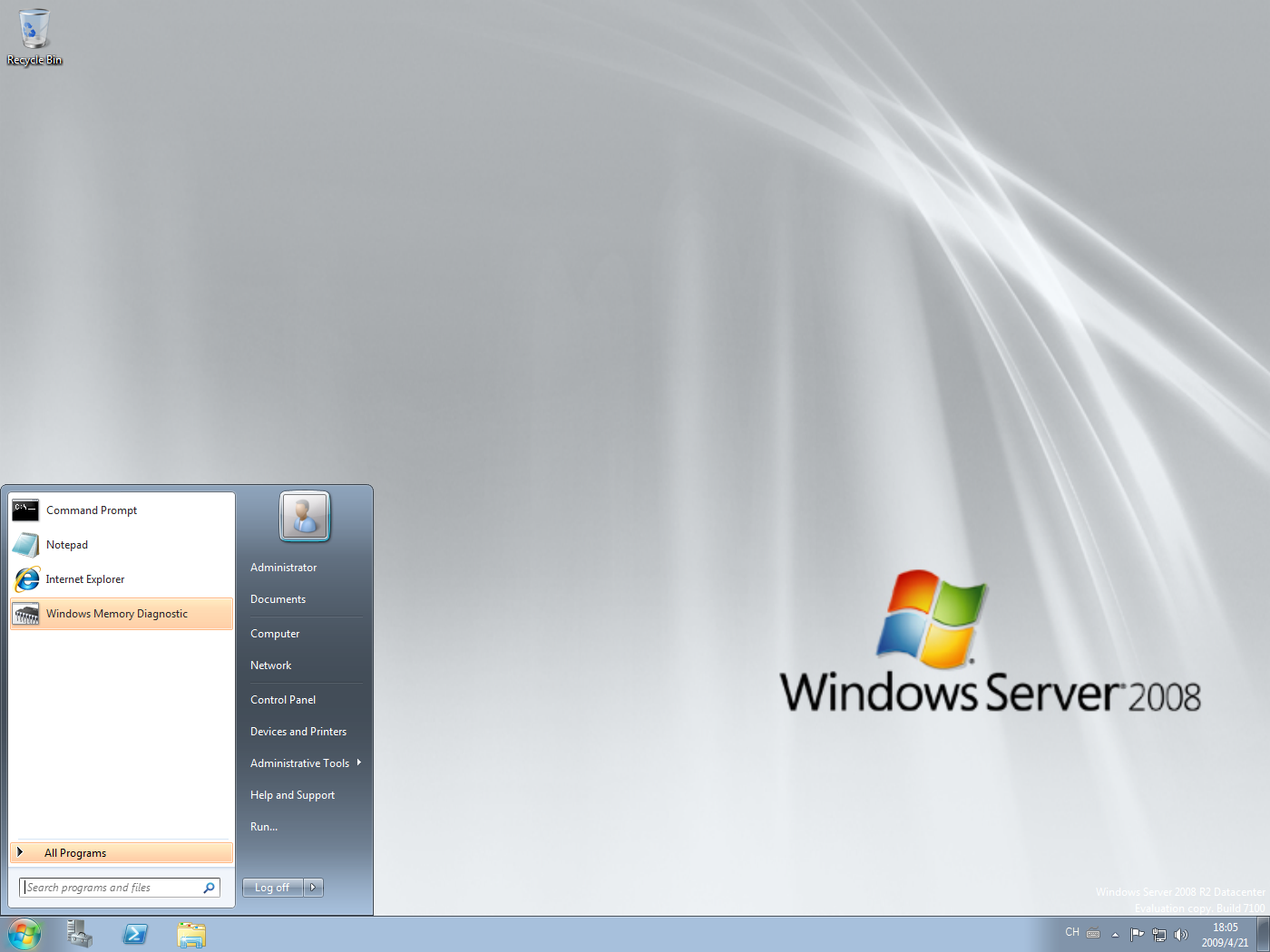Screen dimensions: 1270x952
Task: Click the keyboard layout icon in tray
Action: click(1093, 933)
